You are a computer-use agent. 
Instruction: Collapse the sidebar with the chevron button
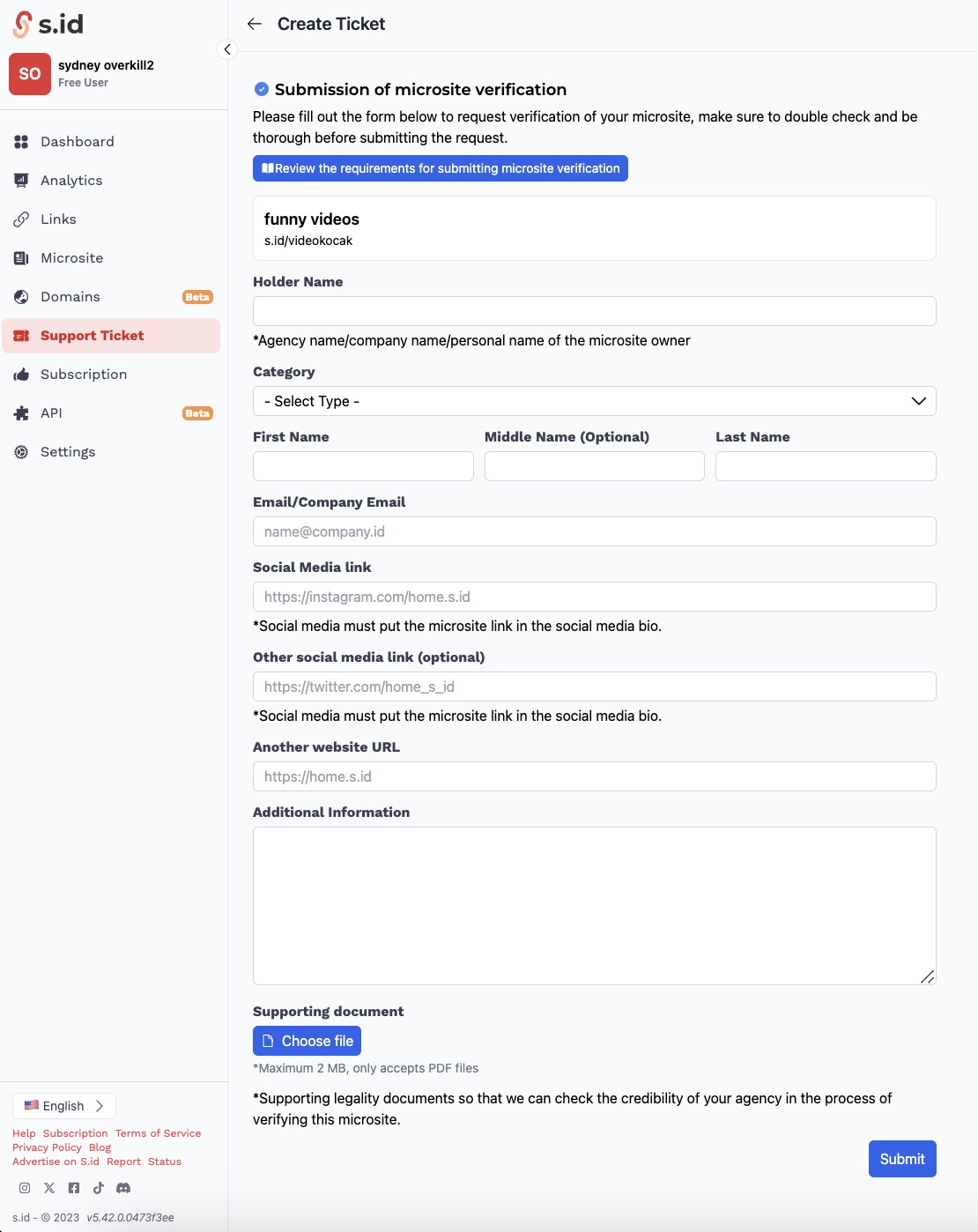227,49
